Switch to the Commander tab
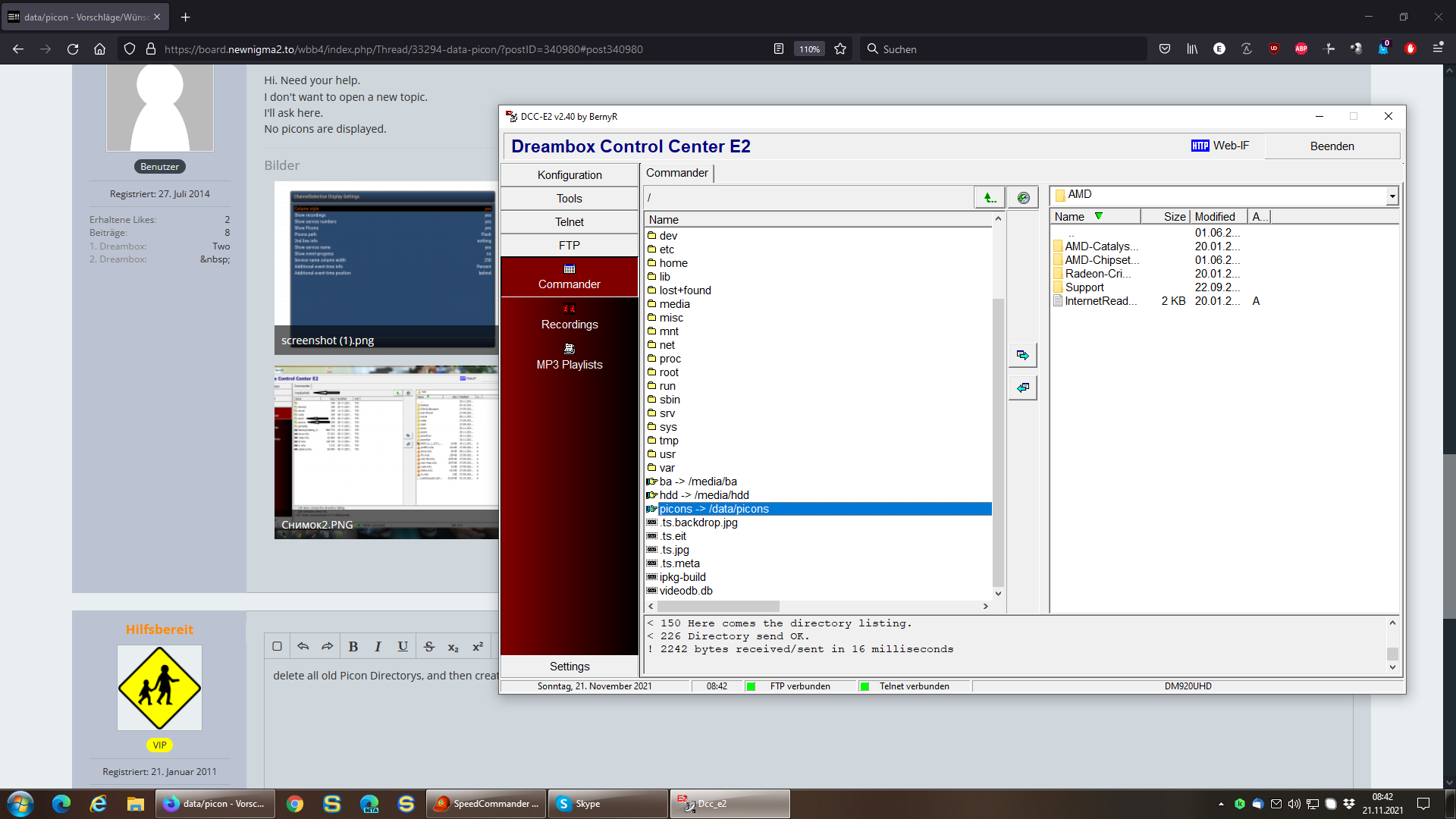The image size is (1456, 819). pyautogui.click(x=676, y=173)
